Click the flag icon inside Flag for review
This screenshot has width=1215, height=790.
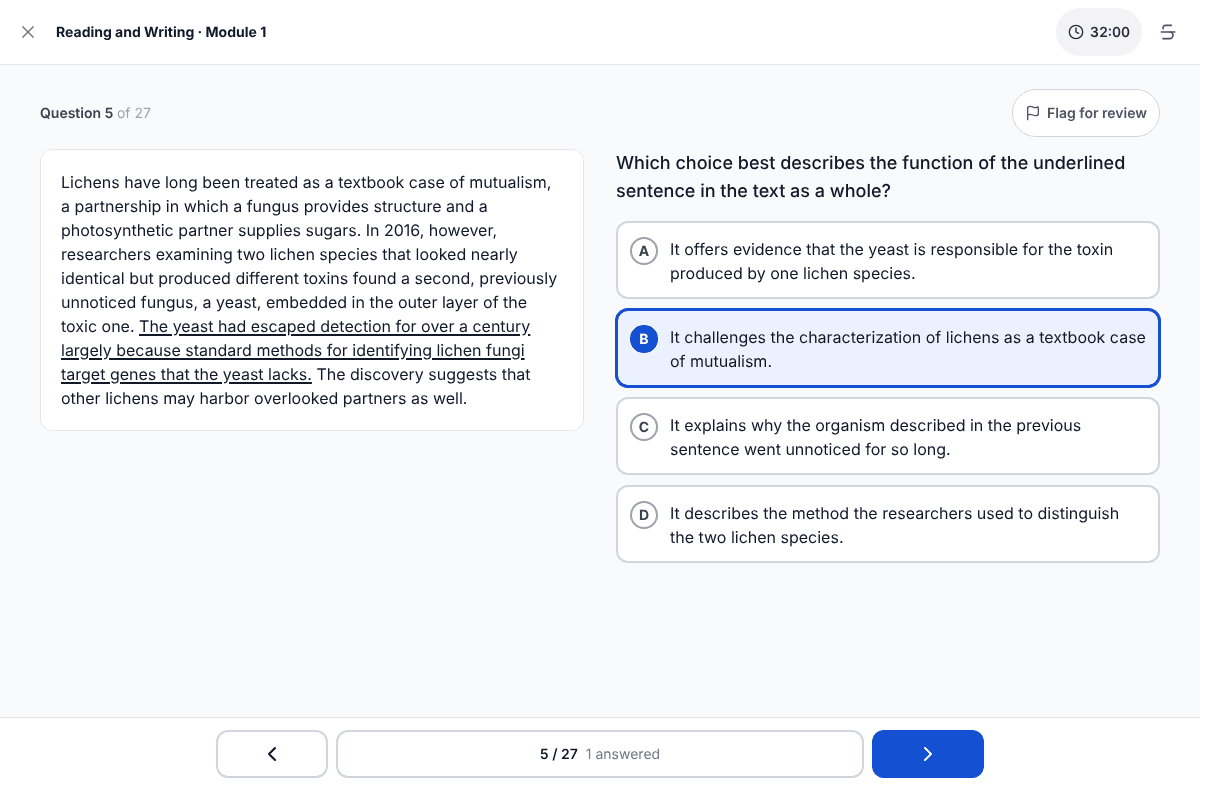tap(1033, 113)
